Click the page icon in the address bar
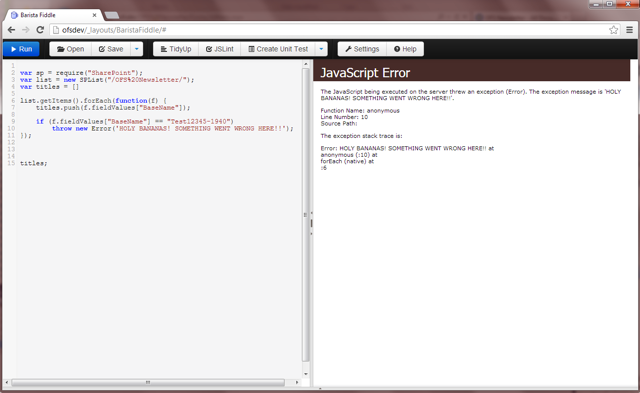Viewport: 640px width, 393px height. 56,30
